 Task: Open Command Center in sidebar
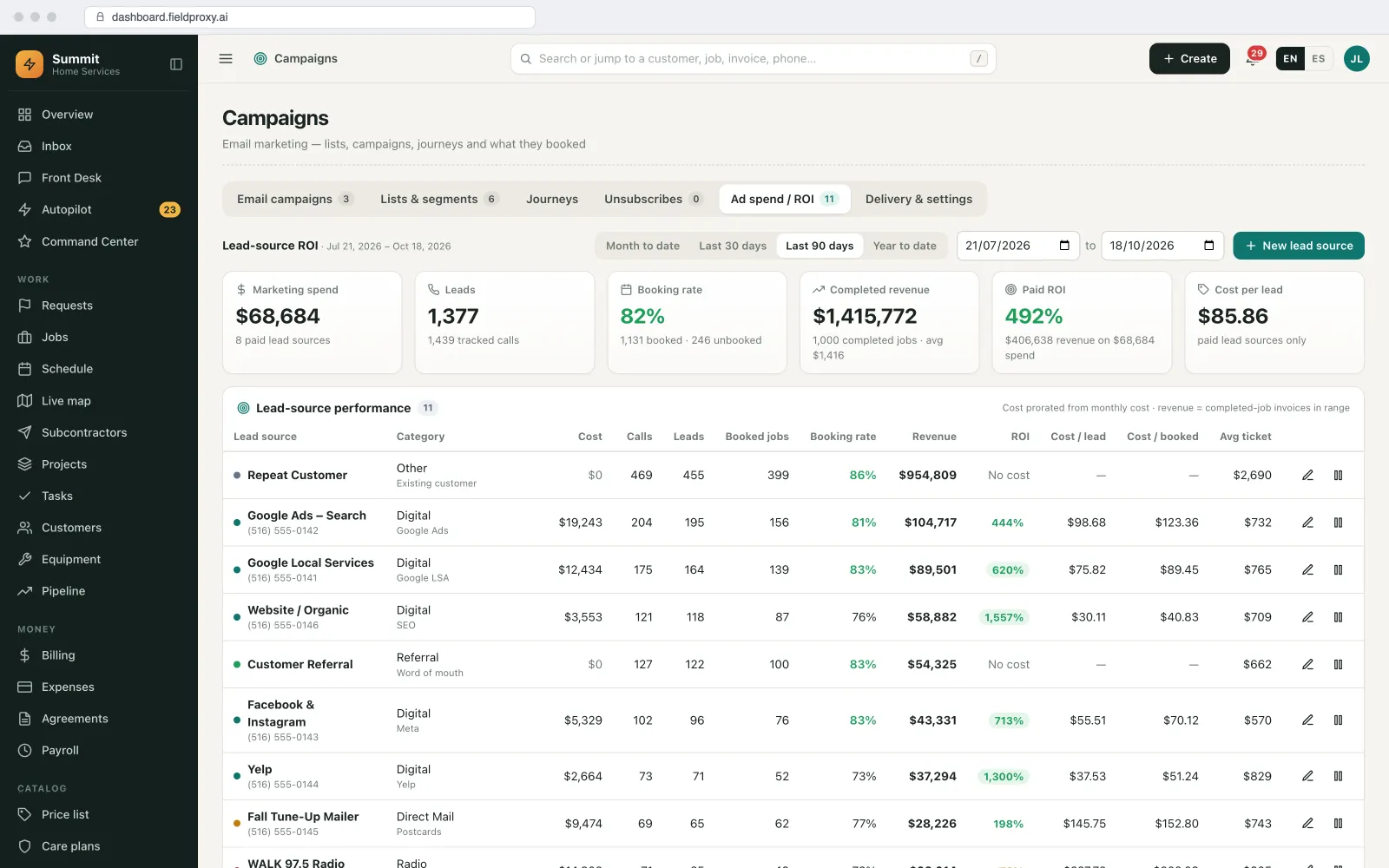99,241
